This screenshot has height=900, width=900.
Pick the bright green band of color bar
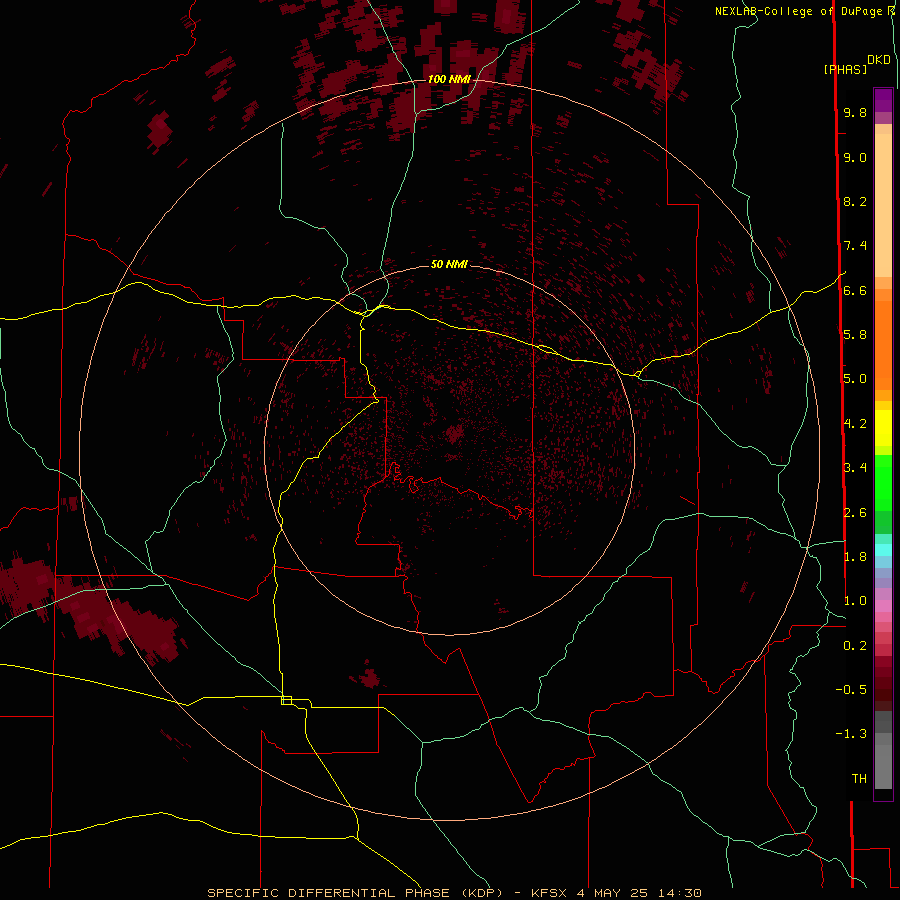pos(883,482)
